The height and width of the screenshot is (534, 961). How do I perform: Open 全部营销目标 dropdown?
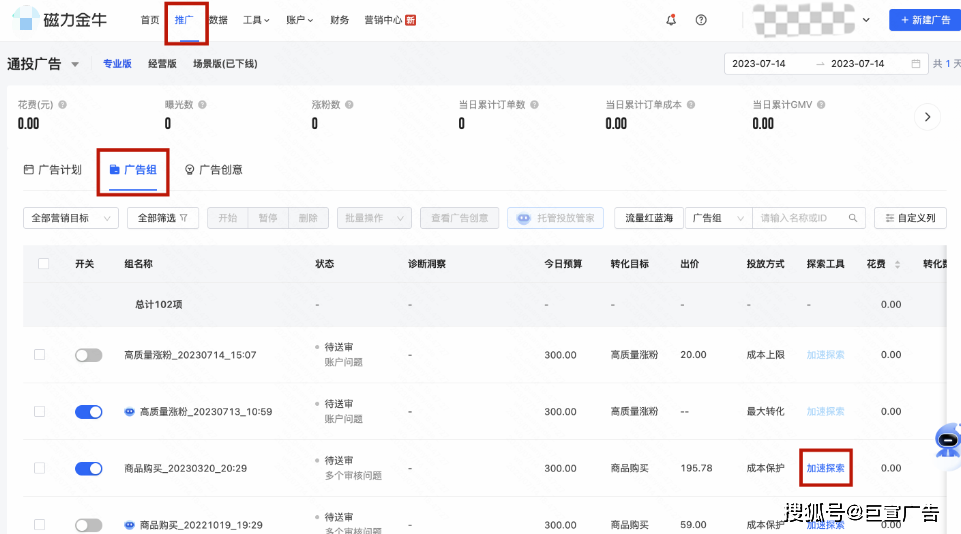pos(70,218)
